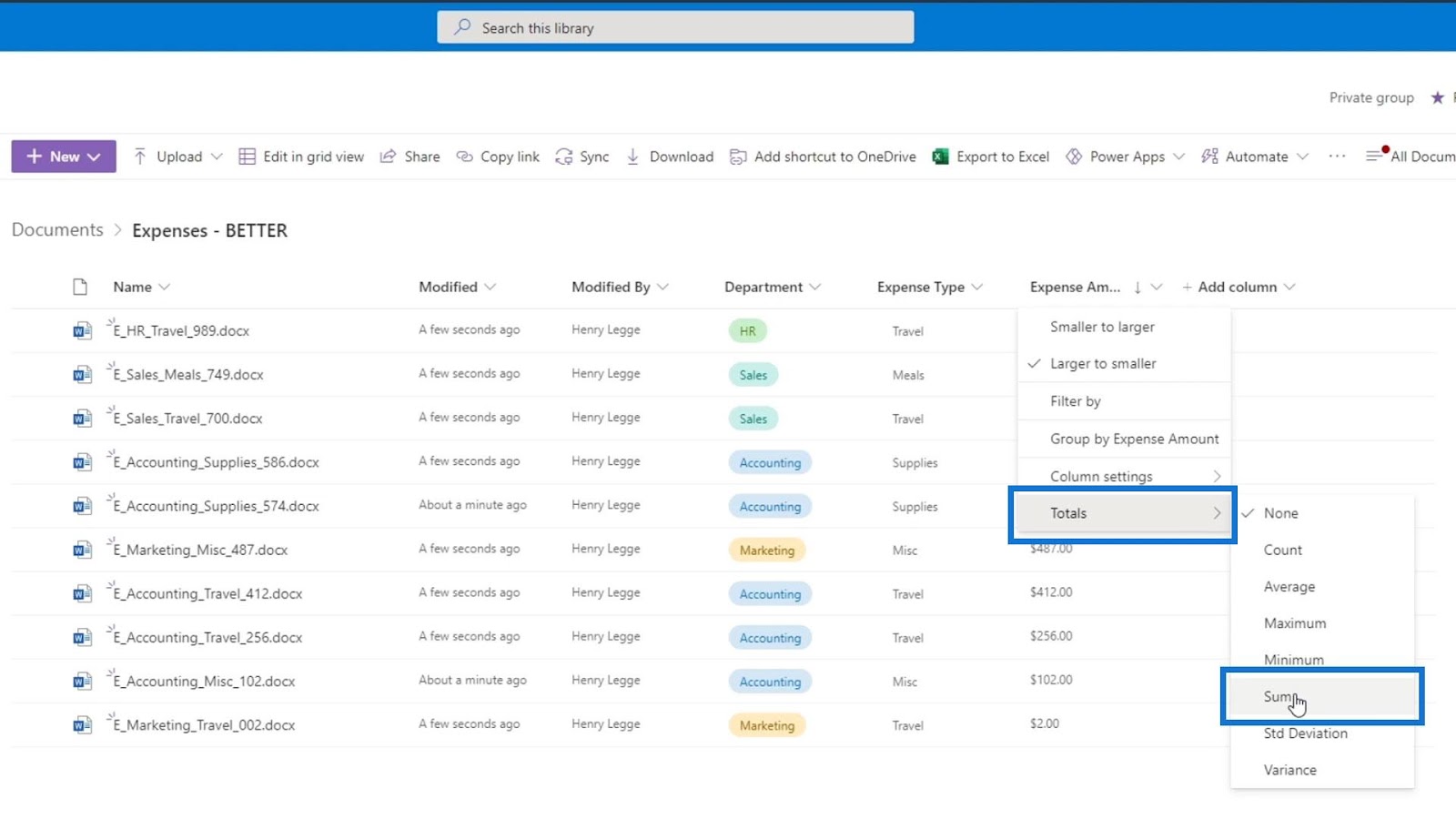Click the Upload arrow icon

click(x=140, y=157)
